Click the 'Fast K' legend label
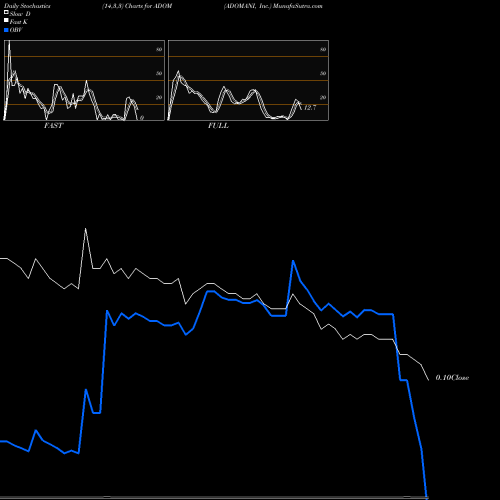The width and height of the screenshot is (500, 500). click(18, 22)
